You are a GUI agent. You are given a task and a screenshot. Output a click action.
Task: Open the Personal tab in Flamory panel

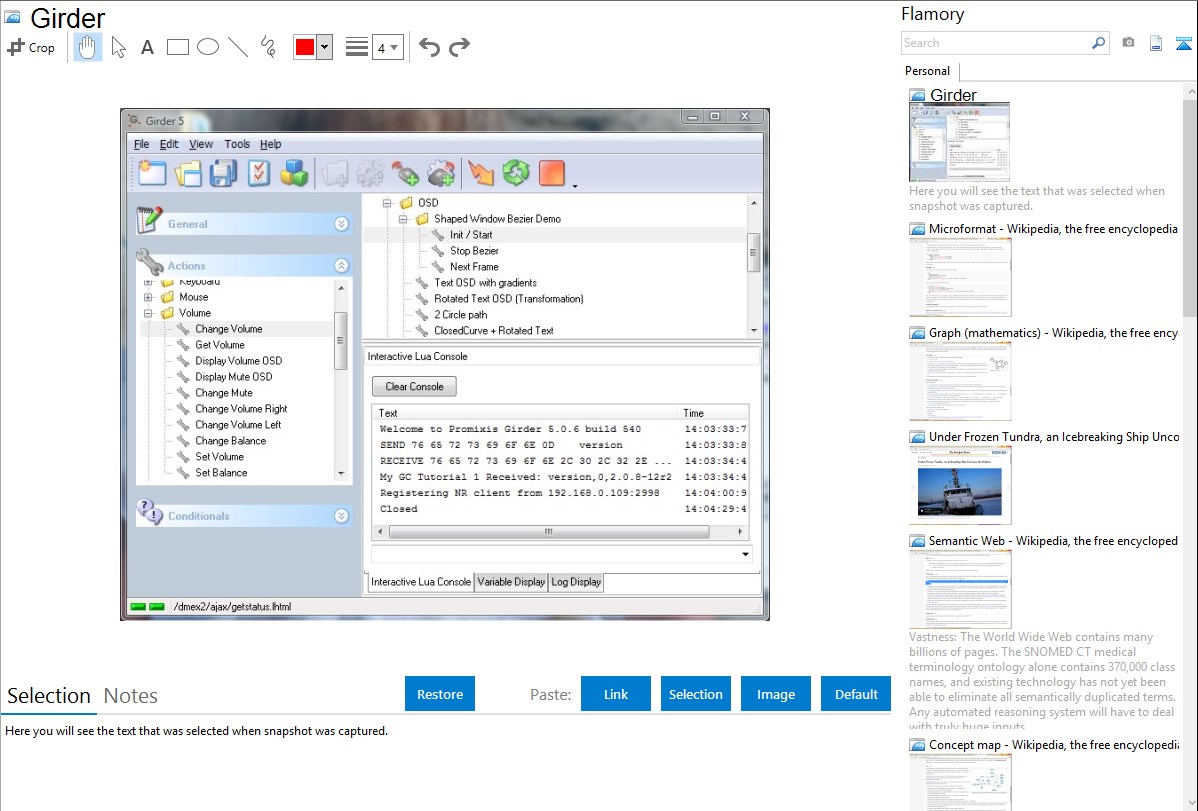[928, 71]
